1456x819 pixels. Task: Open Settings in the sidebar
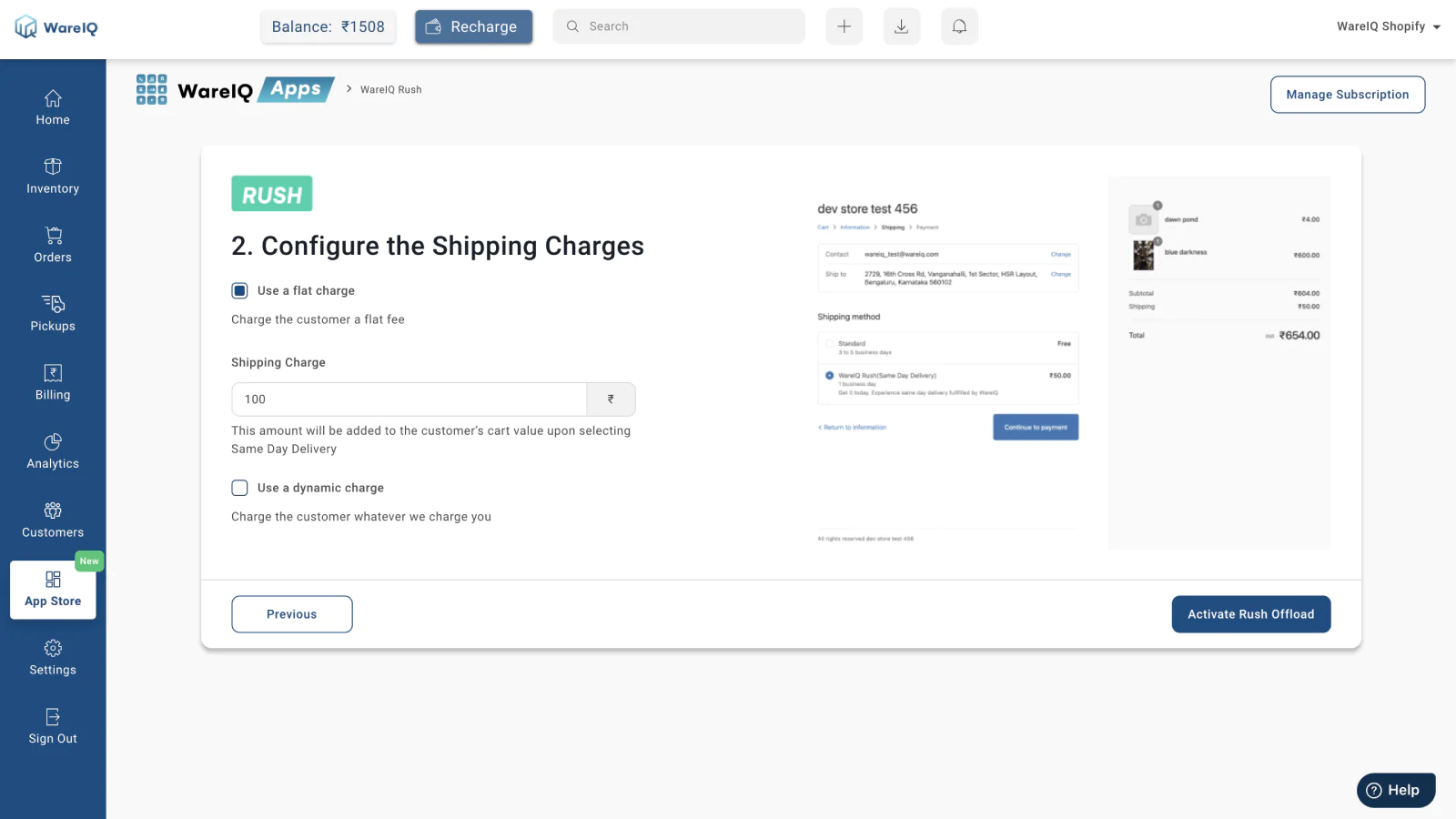(53, 658)
